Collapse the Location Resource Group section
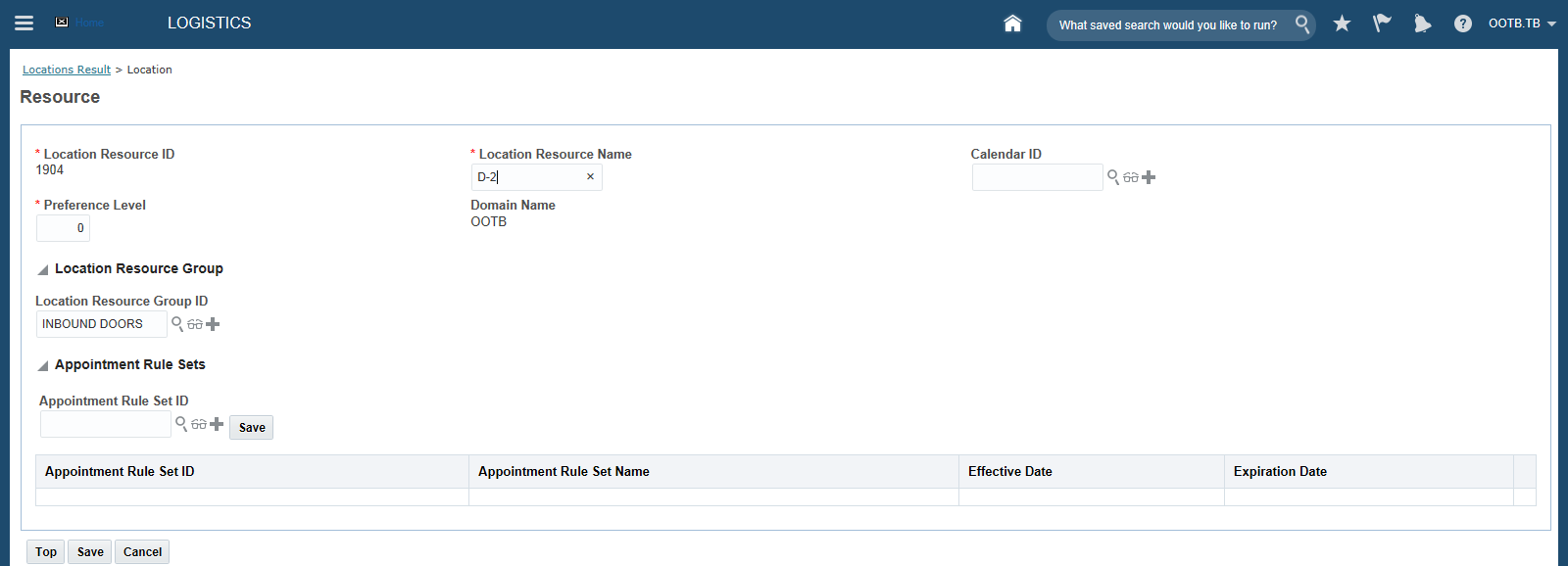Screen dimensions: 1568x566 click(43, 269)
